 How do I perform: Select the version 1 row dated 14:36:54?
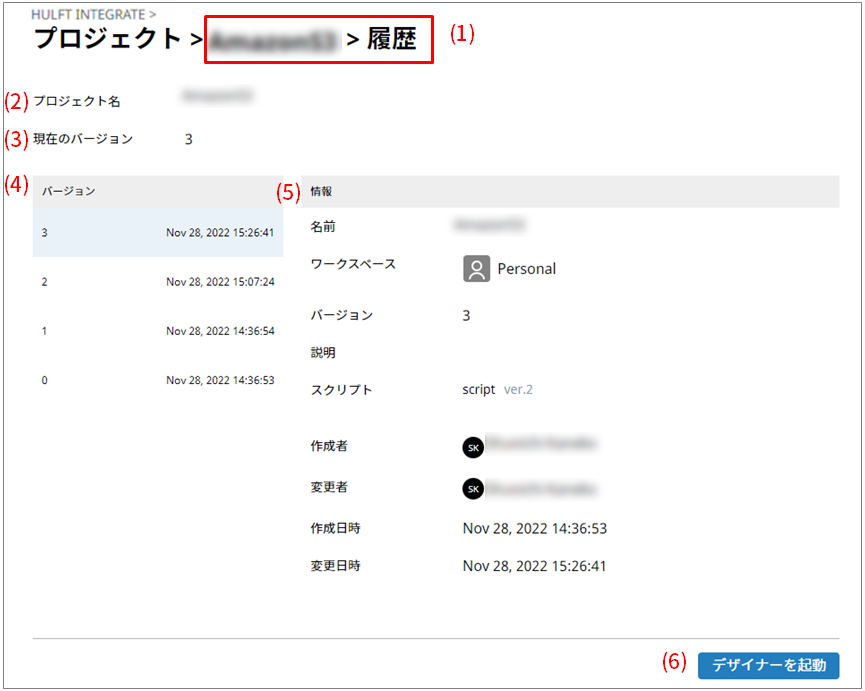point(158,331)
